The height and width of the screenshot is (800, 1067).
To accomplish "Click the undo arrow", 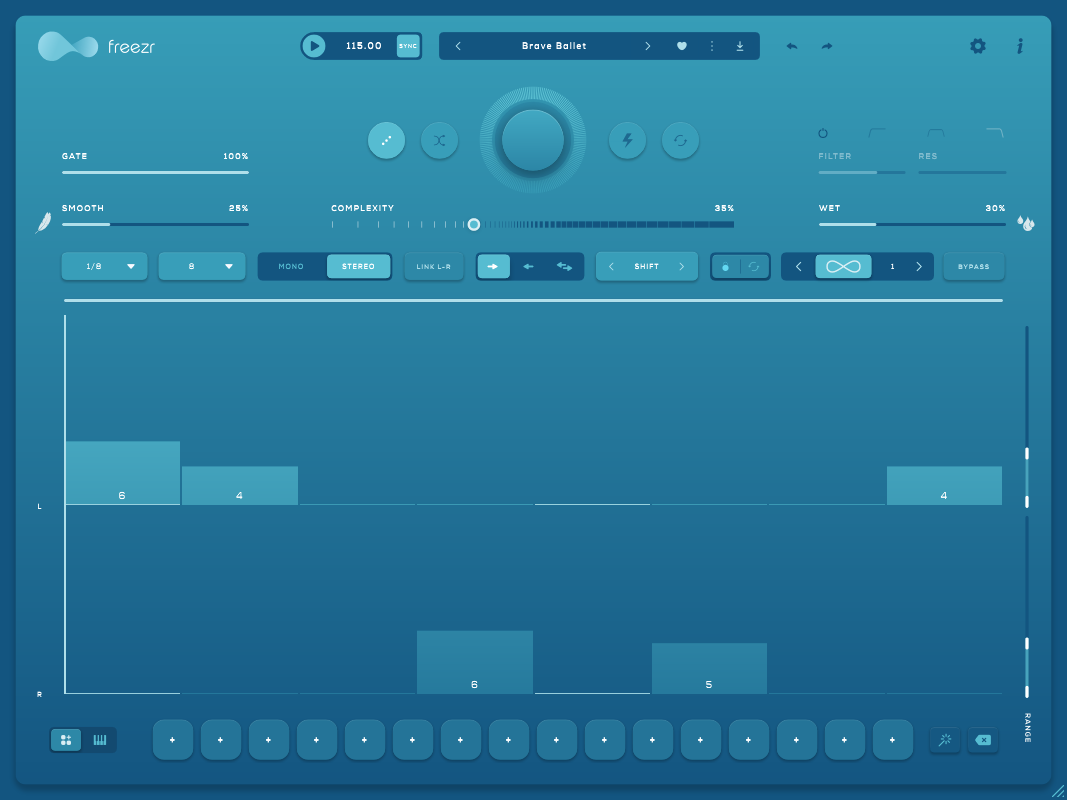I will pyautogui.click(x=792, y=46).
